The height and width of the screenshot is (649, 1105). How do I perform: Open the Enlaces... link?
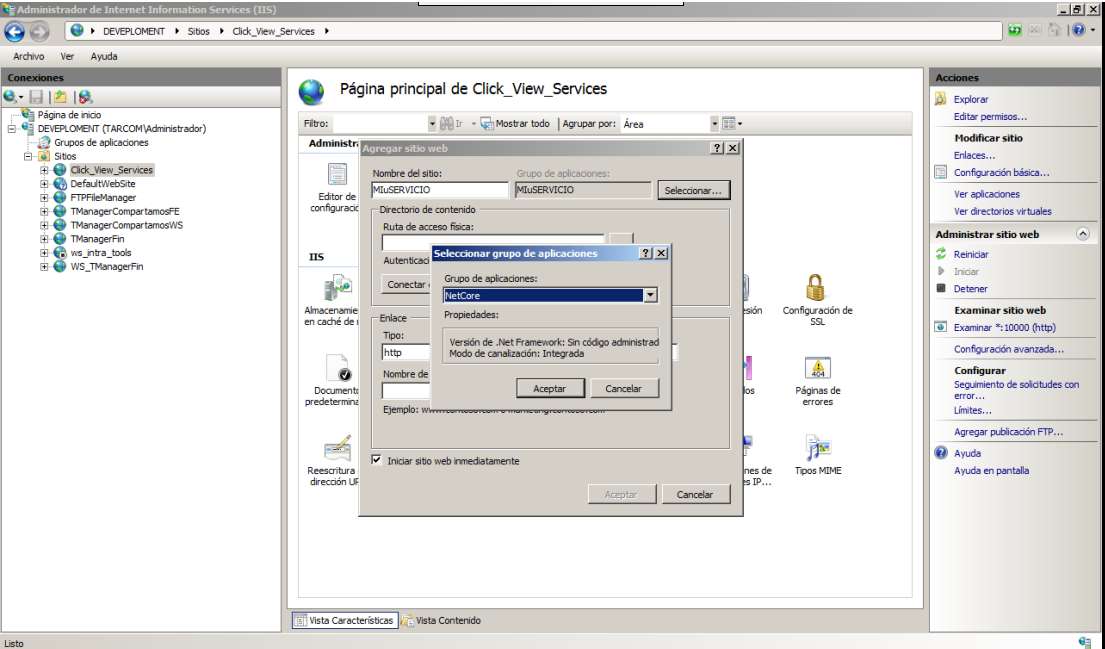pos(974,155)
